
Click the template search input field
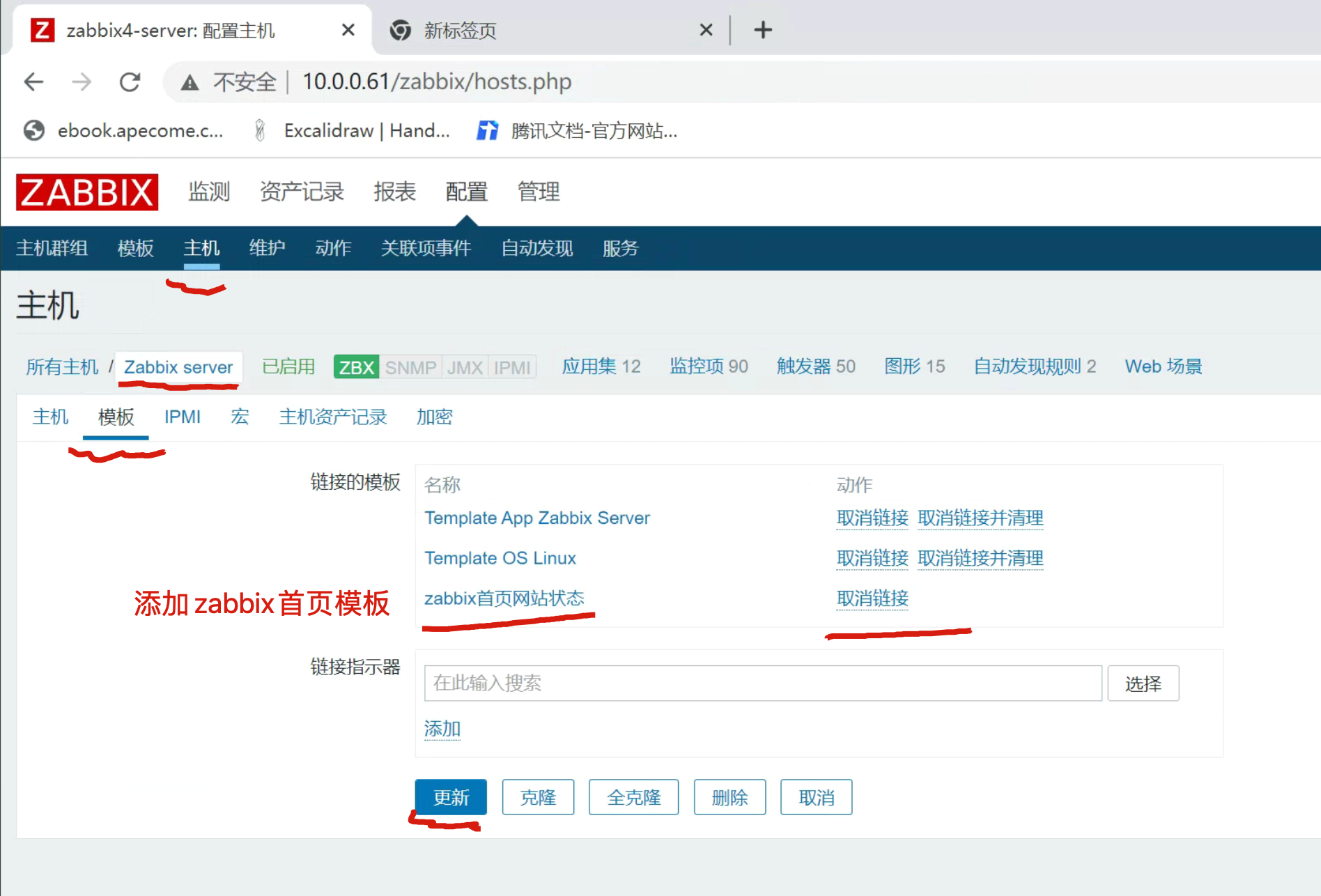click(762, 683)
